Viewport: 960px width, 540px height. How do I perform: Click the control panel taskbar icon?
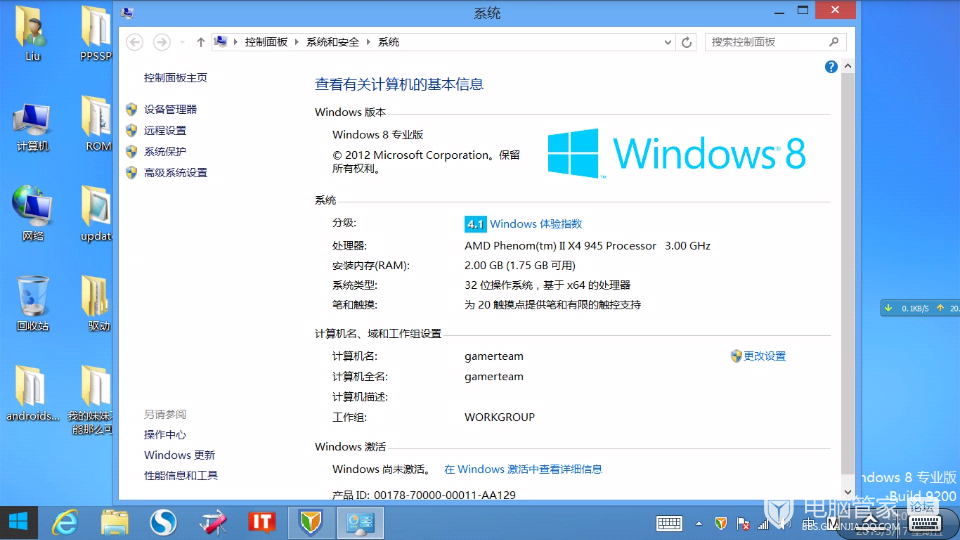click(x=360, y=522)
